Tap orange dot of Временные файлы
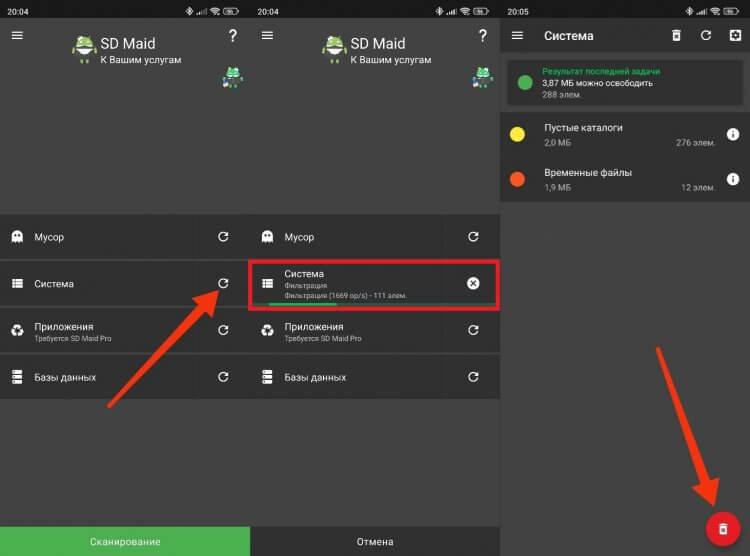This screenshot has height=556, width=750. (x=518, y=179)
